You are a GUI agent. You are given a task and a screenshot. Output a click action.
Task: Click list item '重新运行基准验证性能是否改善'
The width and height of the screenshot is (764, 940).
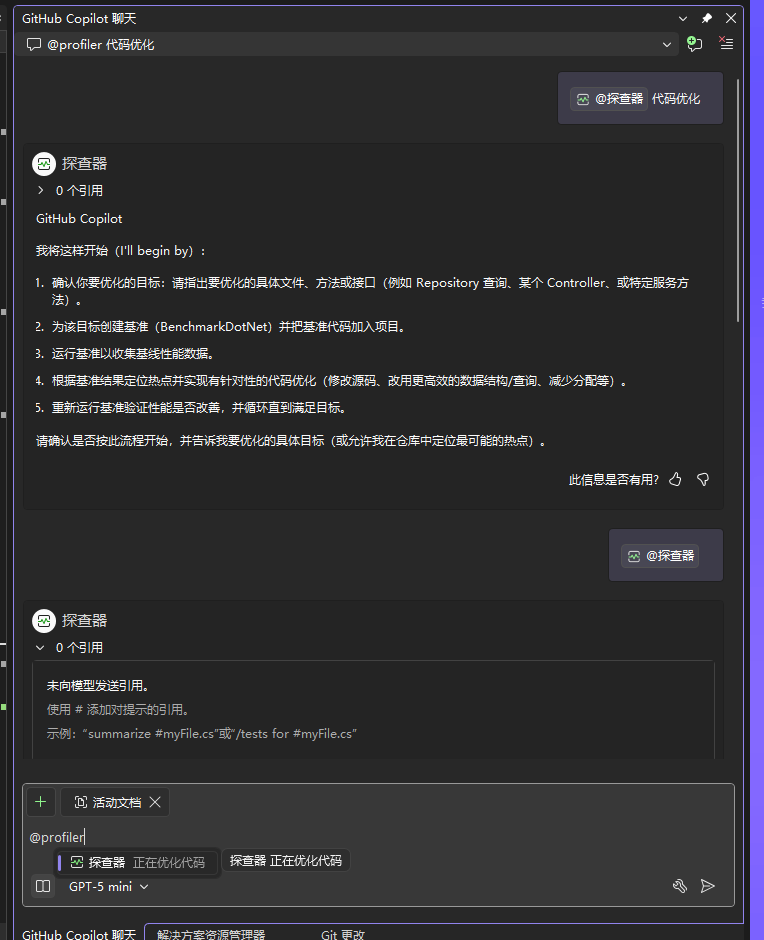point(200,408)
